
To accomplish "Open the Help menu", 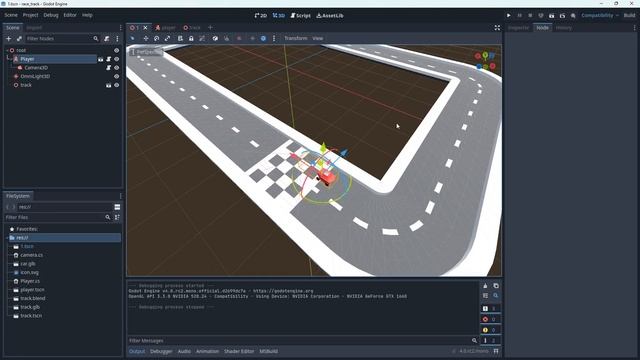I will (x=87, y=15).
